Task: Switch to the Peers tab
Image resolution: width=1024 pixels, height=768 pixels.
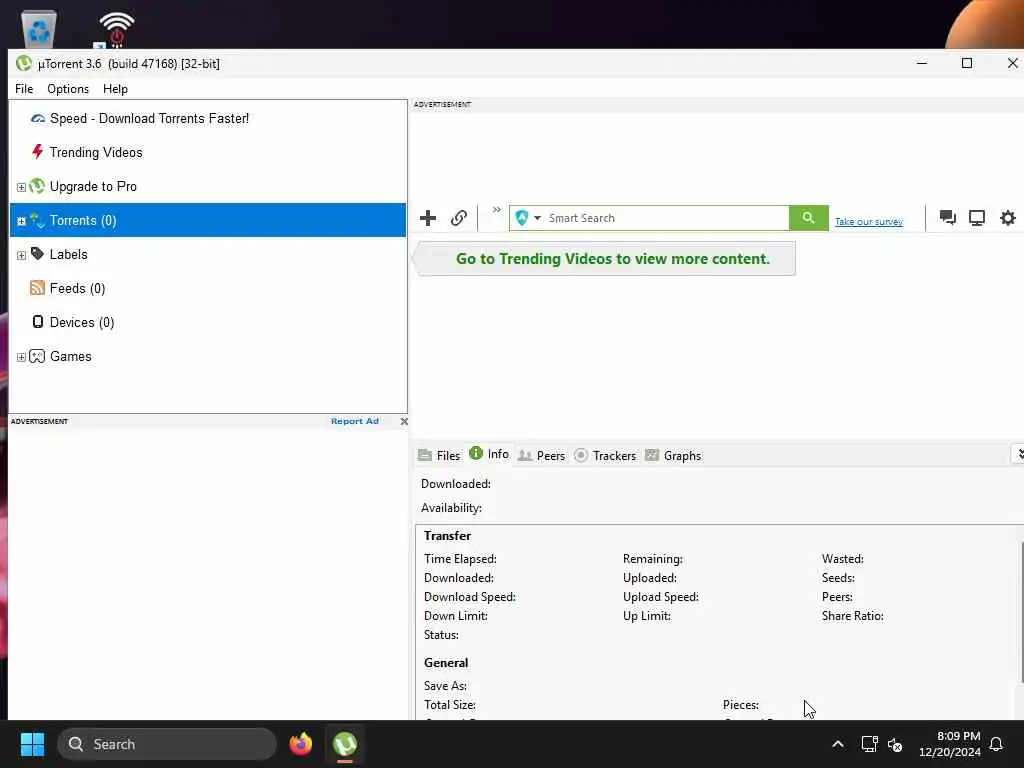Action: (541, 456)
